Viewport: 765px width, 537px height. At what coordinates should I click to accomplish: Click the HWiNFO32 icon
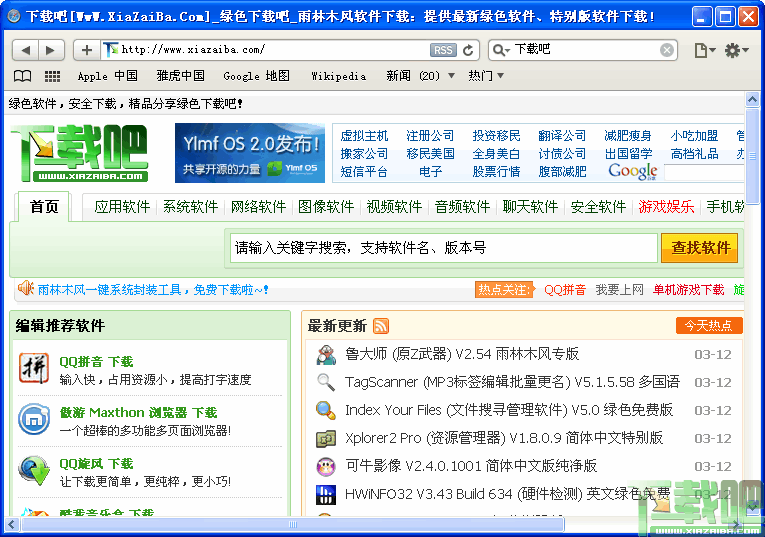coord(325,495)
